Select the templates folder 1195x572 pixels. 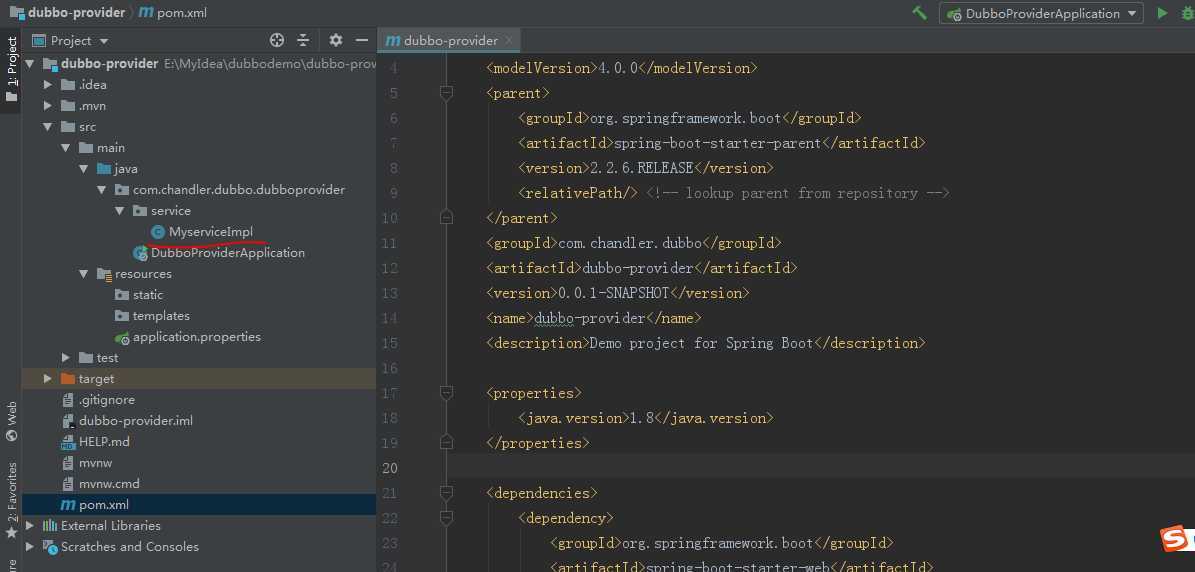[x=161, y=316]
